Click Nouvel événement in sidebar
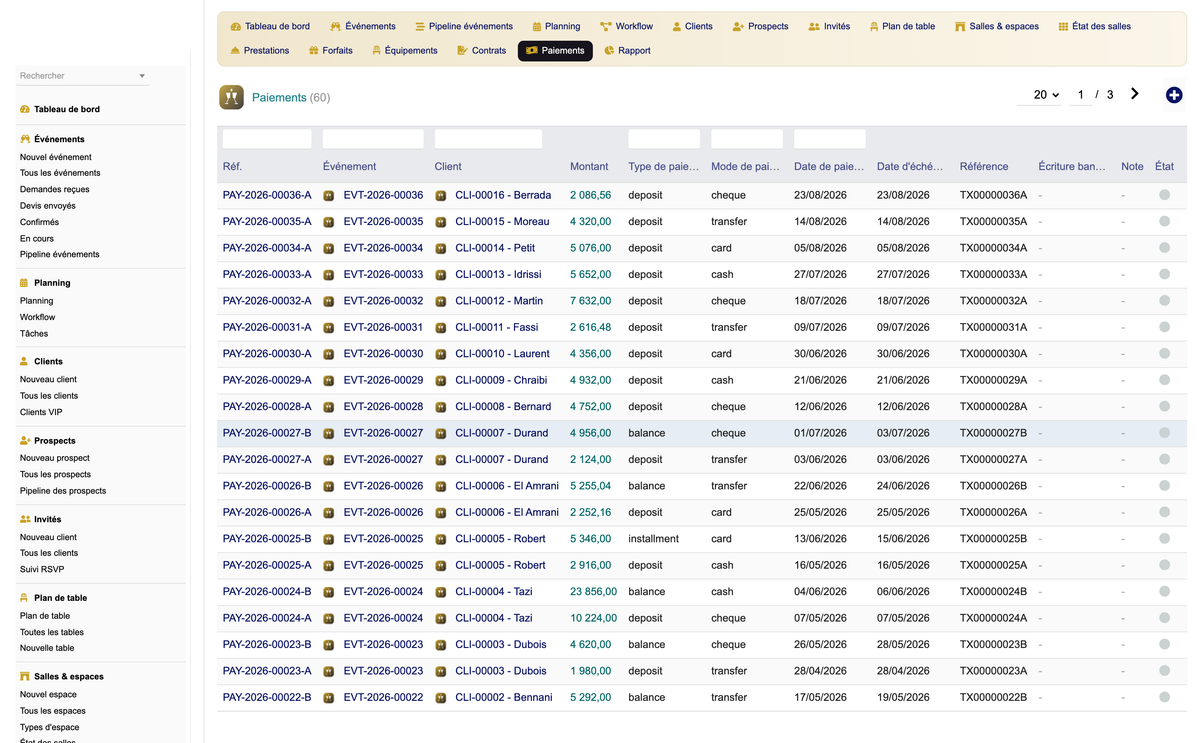Image resolution: width=1200 pixels, height=743 pixels. [56, 157]
